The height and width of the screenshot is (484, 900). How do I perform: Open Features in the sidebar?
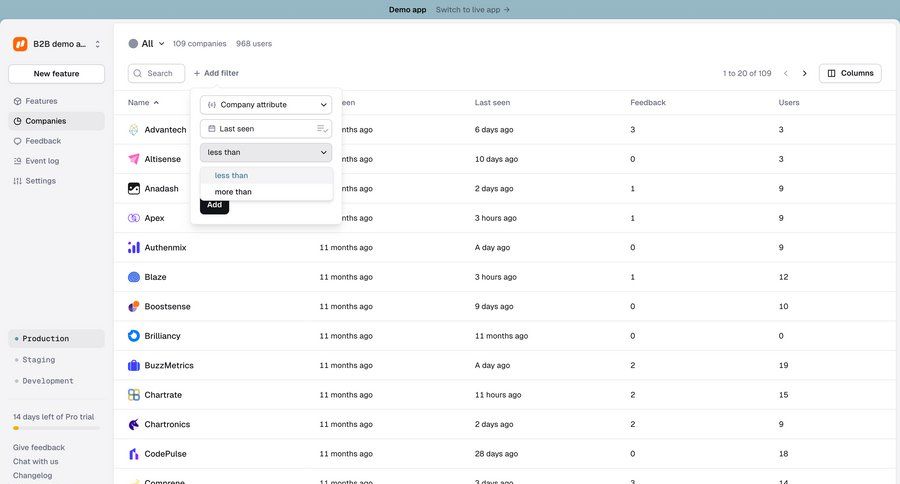56,101
